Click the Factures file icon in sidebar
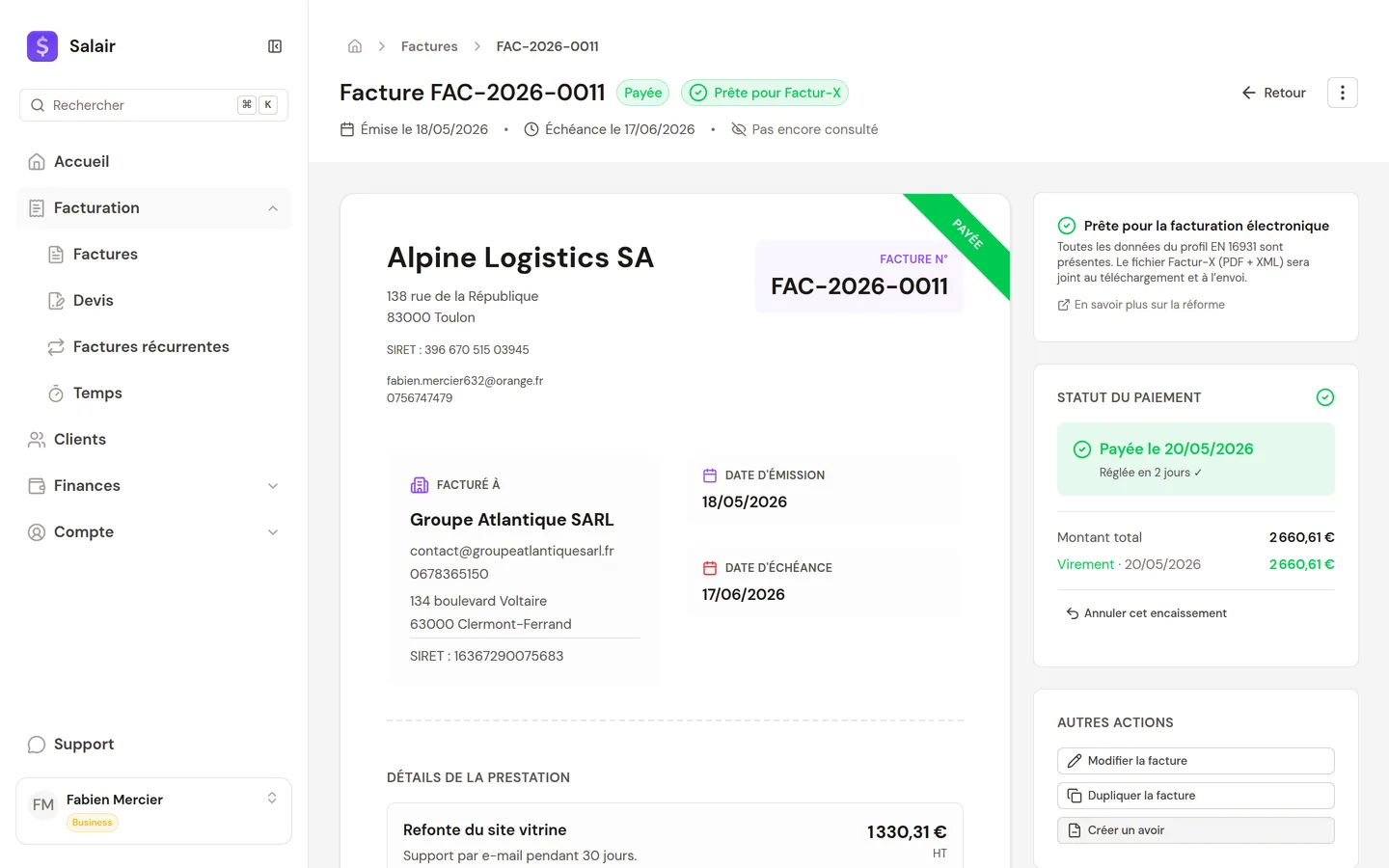The width and height of the screenshot is (1389, 868). [x=56, y=255]
